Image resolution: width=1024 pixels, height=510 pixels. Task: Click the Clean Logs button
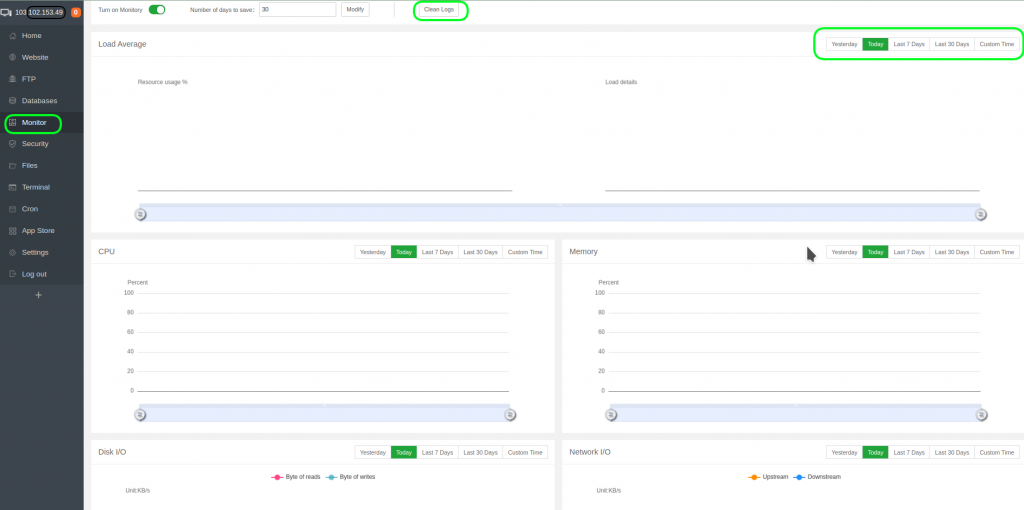(x=440, y=9)
